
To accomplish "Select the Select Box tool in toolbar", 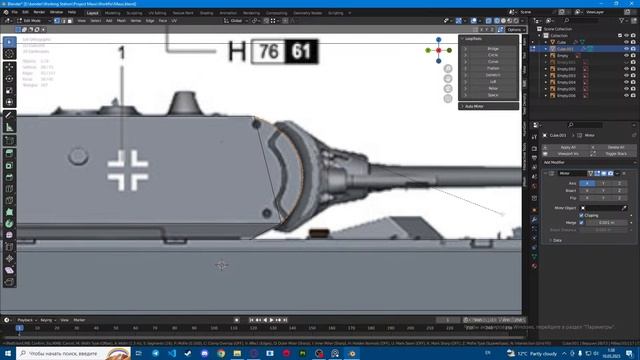I will click(x=9, y=42).
